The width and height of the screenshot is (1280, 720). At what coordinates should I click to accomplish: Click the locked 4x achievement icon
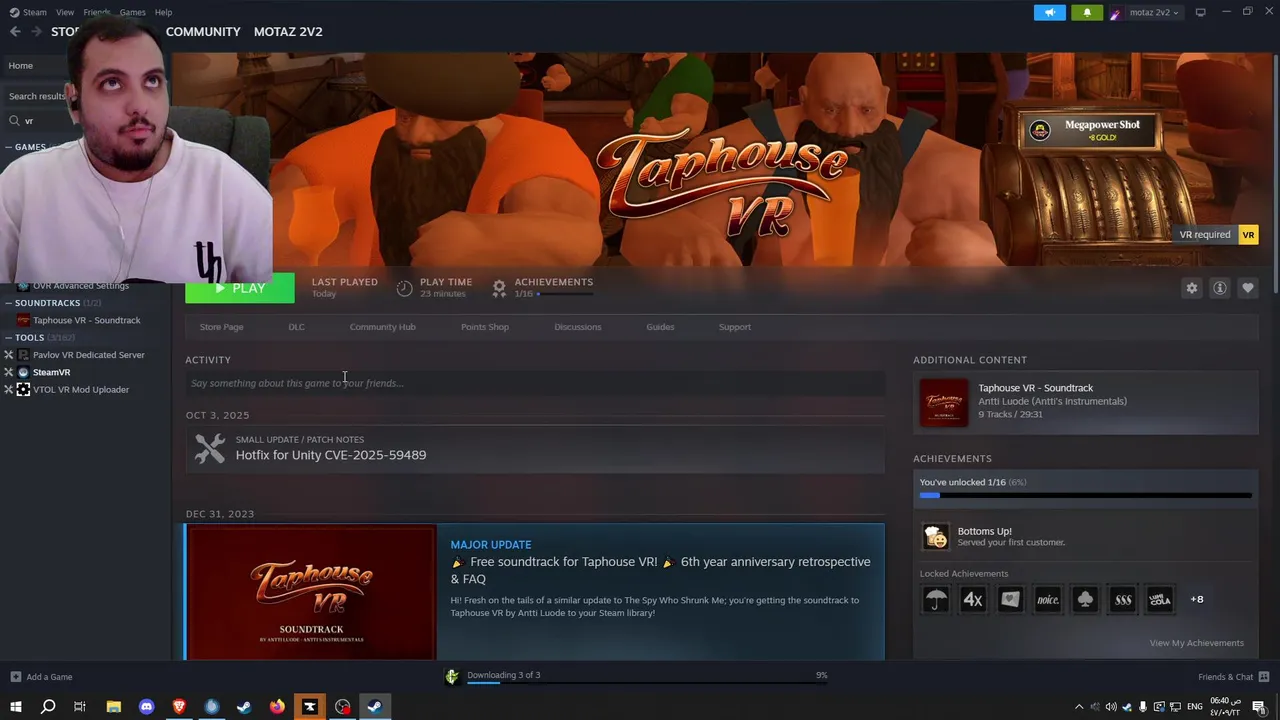click(973, 599)
